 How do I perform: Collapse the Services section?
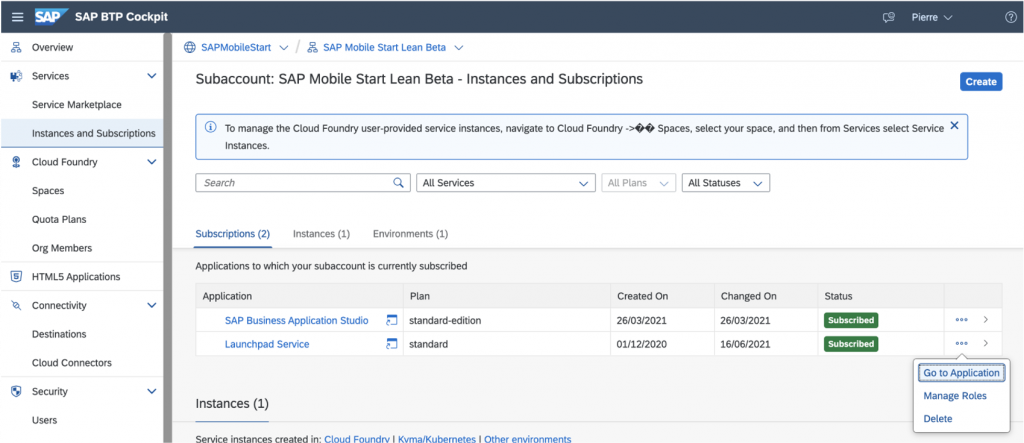click(152, 76)
